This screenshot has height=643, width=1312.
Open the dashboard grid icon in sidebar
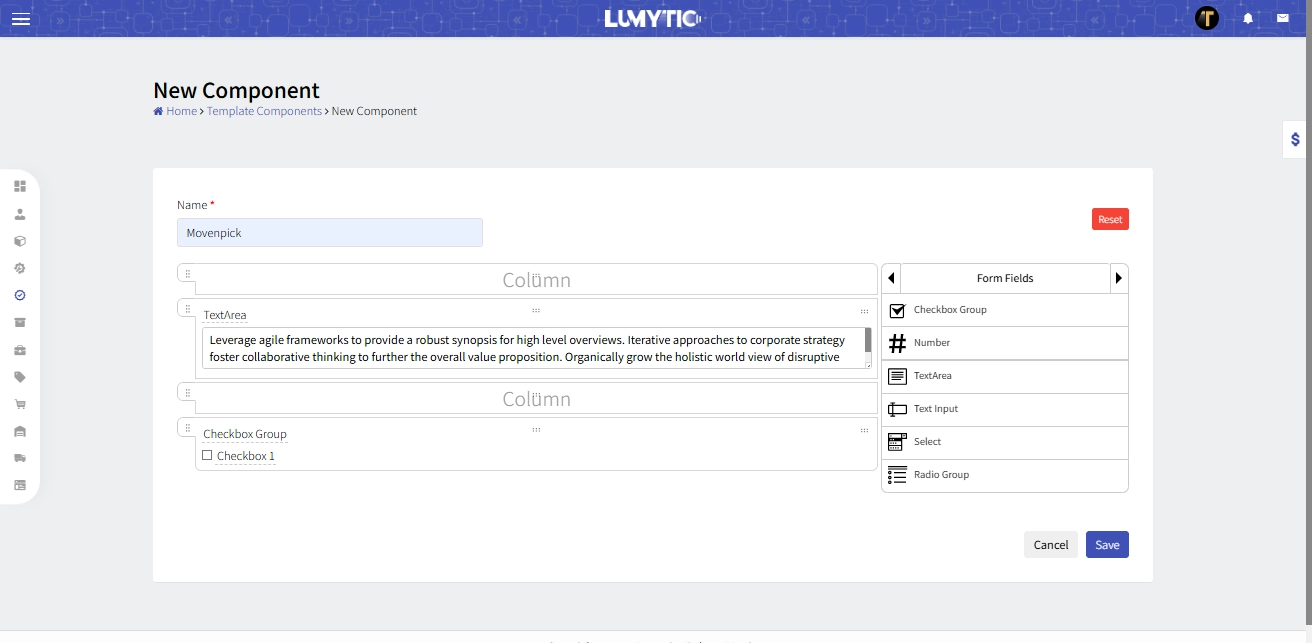20,186
